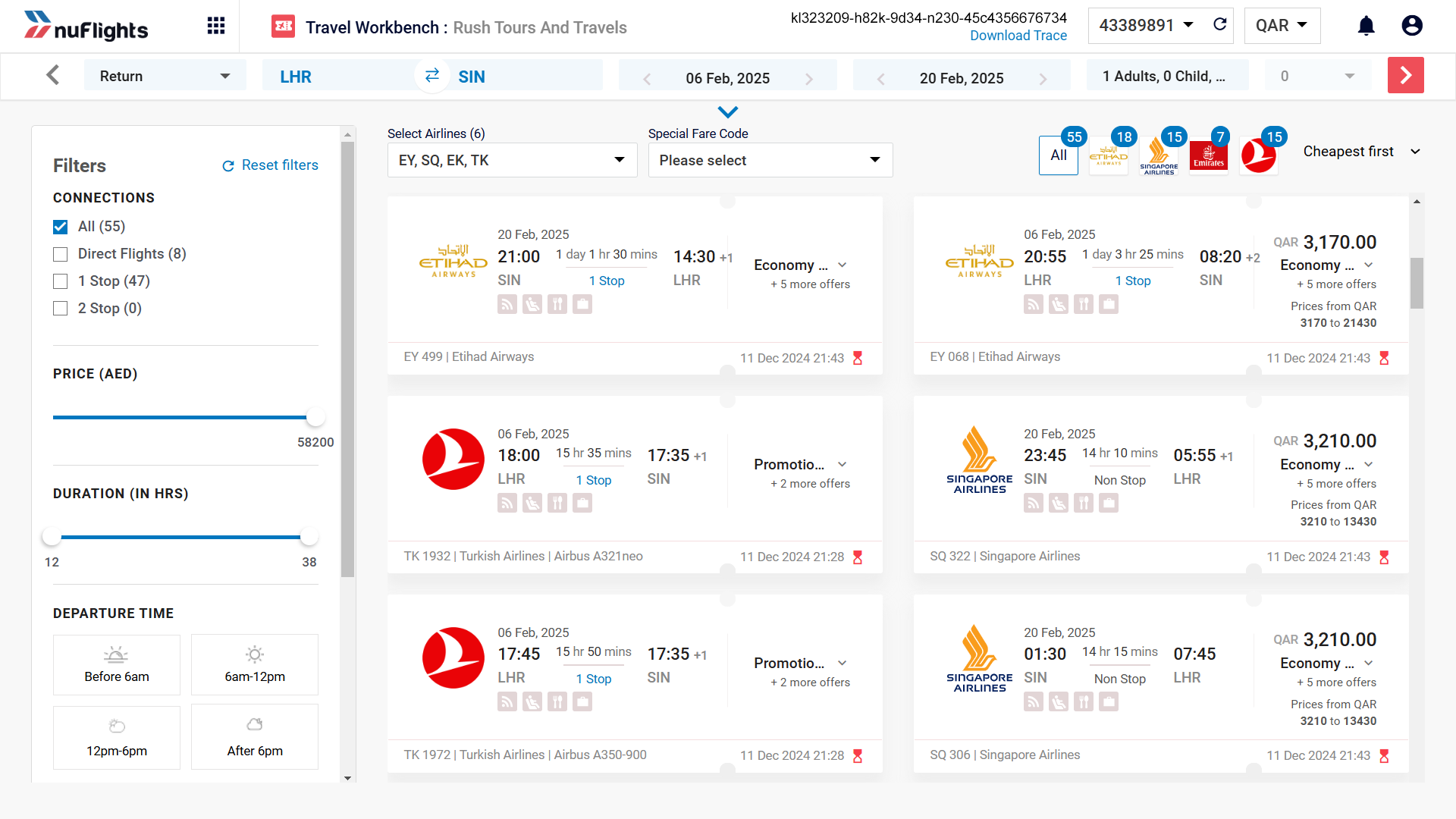The height and width of the screenshot is (819, 1456).
Task: Click 1 Stop link on TK 1972
Action: [x=594, y=679]
